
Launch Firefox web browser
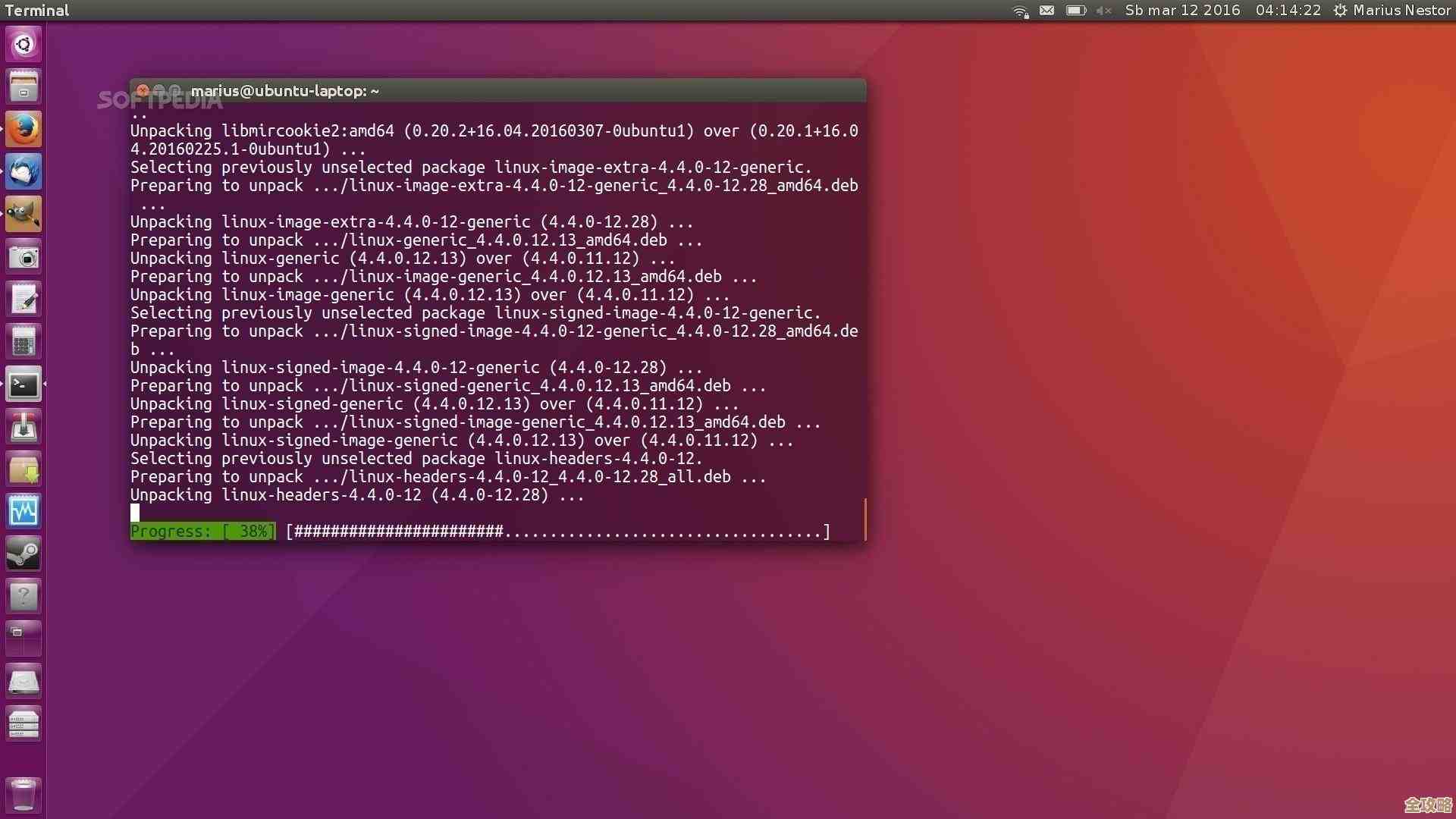(24, 129)
